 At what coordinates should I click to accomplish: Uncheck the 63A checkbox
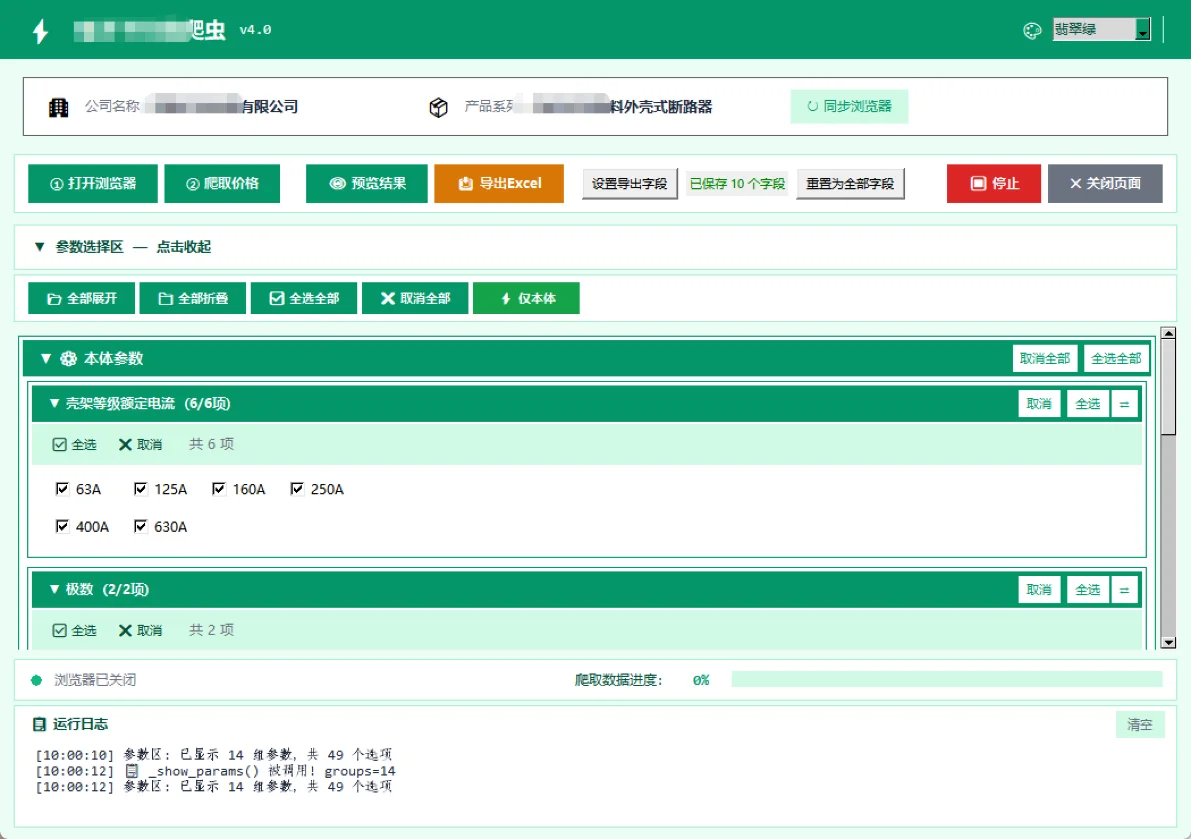tap(62, 489)
